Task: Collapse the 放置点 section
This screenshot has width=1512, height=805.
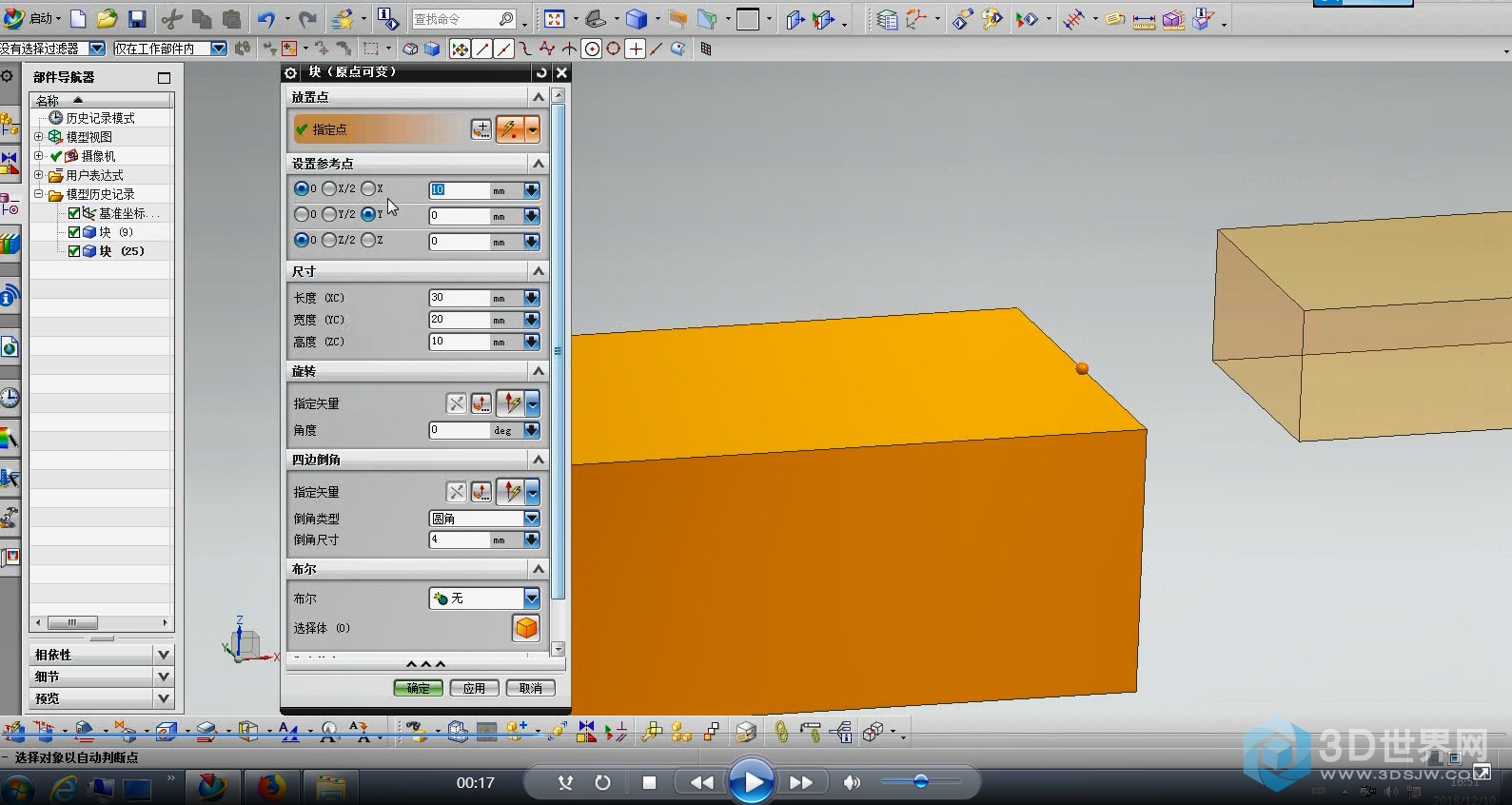Action: 539,97
